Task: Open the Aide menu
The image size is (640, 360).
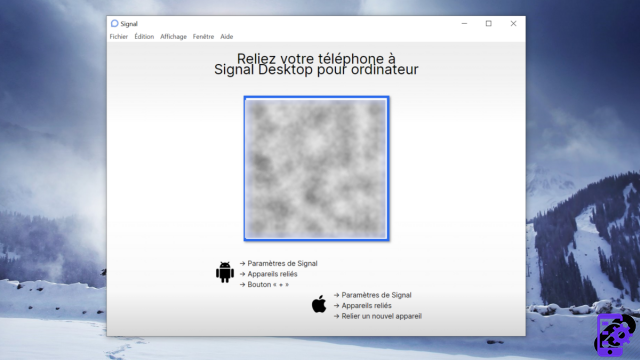Action: point(227,37)
